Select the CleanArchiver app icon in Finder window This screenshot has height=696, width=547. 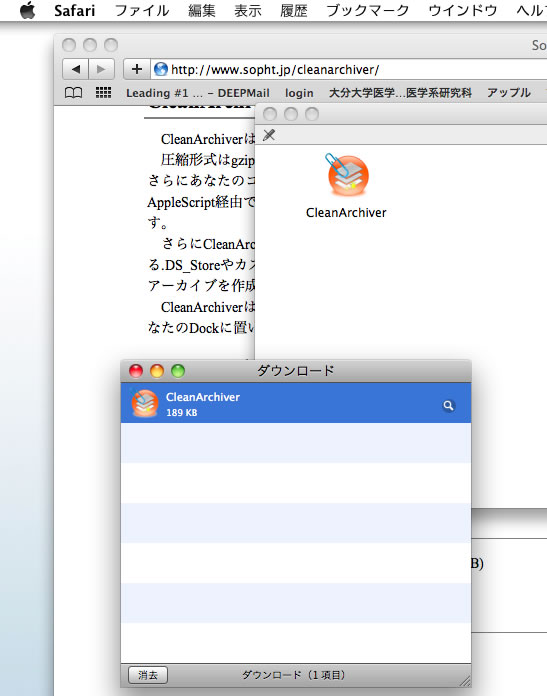pyautogui.click(x=347, y=176)
